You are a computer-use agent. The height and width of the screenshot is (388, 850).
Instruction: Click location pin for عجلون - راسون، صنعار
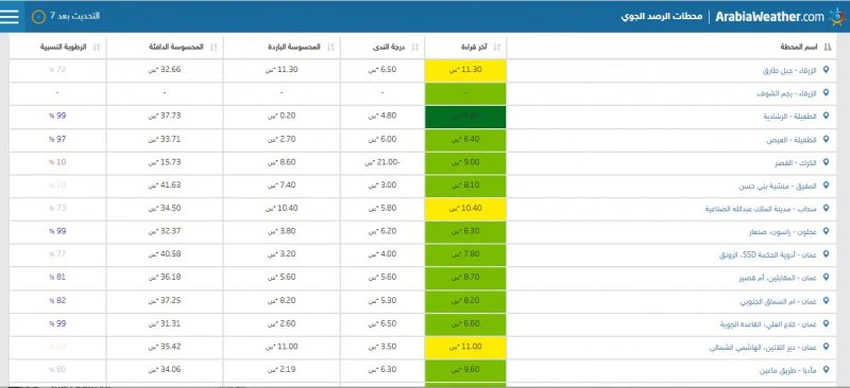826,231
